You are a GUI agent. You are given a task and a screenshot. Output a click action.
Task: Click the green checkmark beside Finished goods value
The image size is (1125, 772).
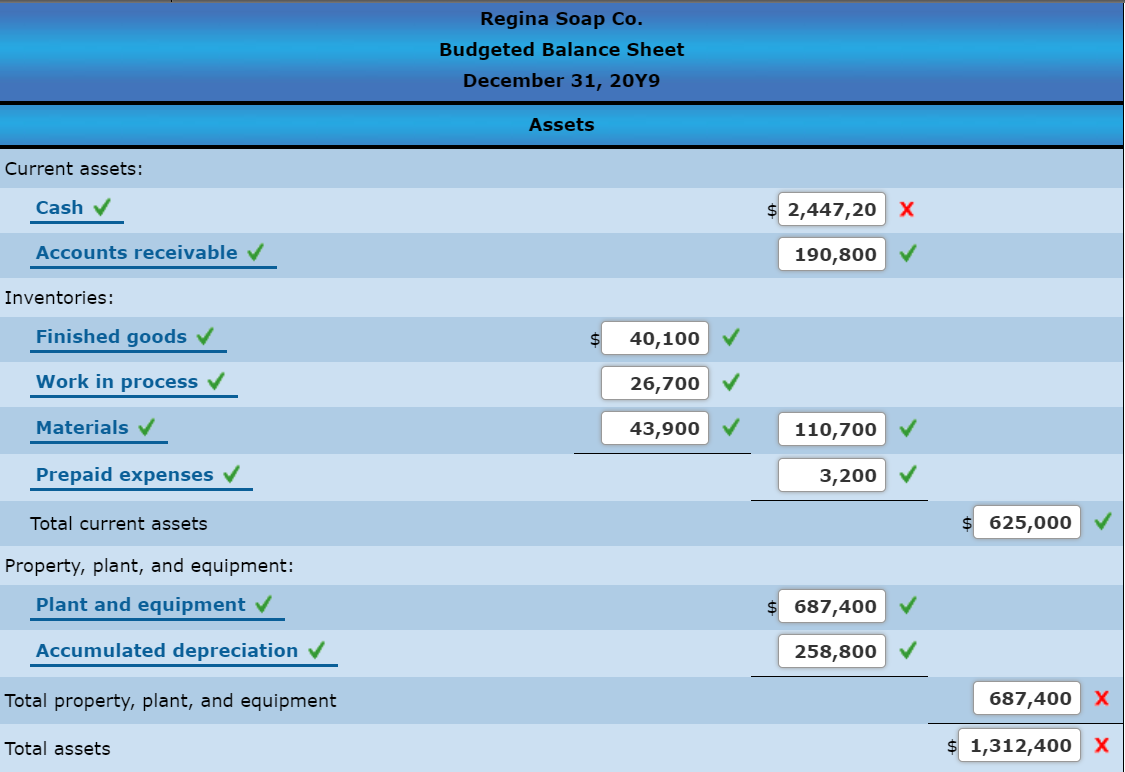point(729,338)
